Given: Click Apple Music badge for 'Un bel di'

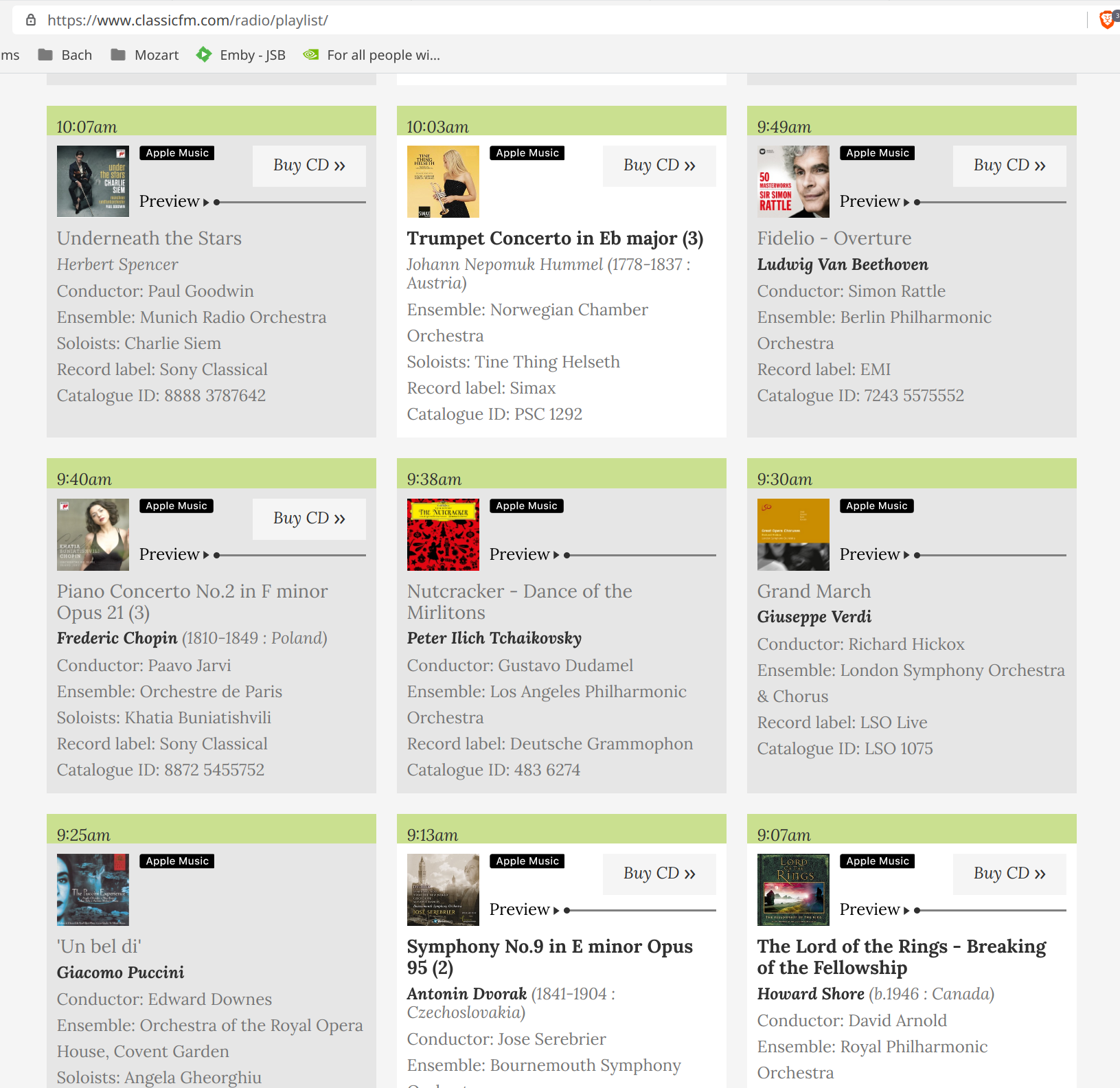Looking at the screenshot, I should (x=177, y=861).
